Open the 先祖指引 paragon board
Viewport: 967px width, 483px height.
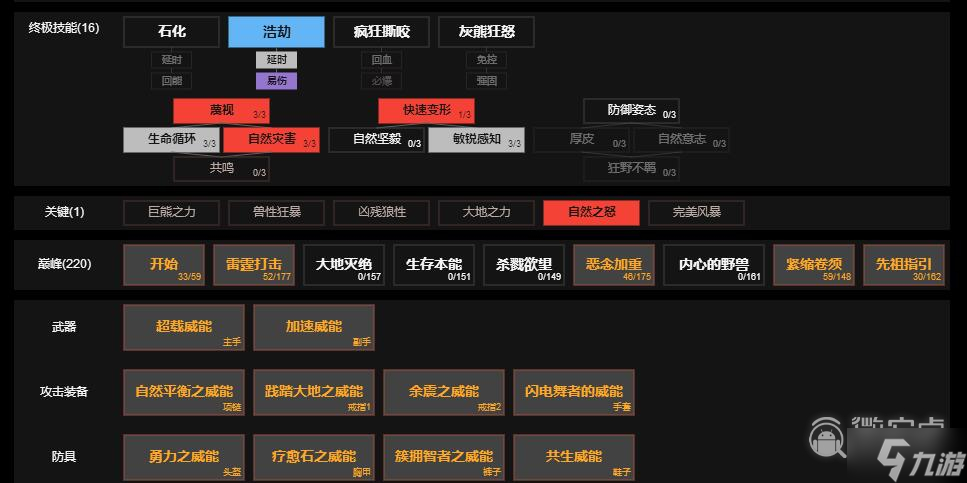tap(903, 265)
